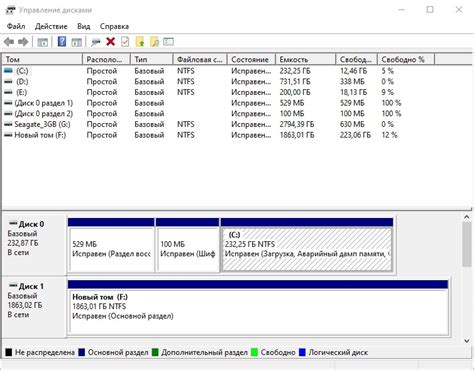Click the Back arrow toolbar icon
This screenshot has width=474, height=370.
click(9, 42)
